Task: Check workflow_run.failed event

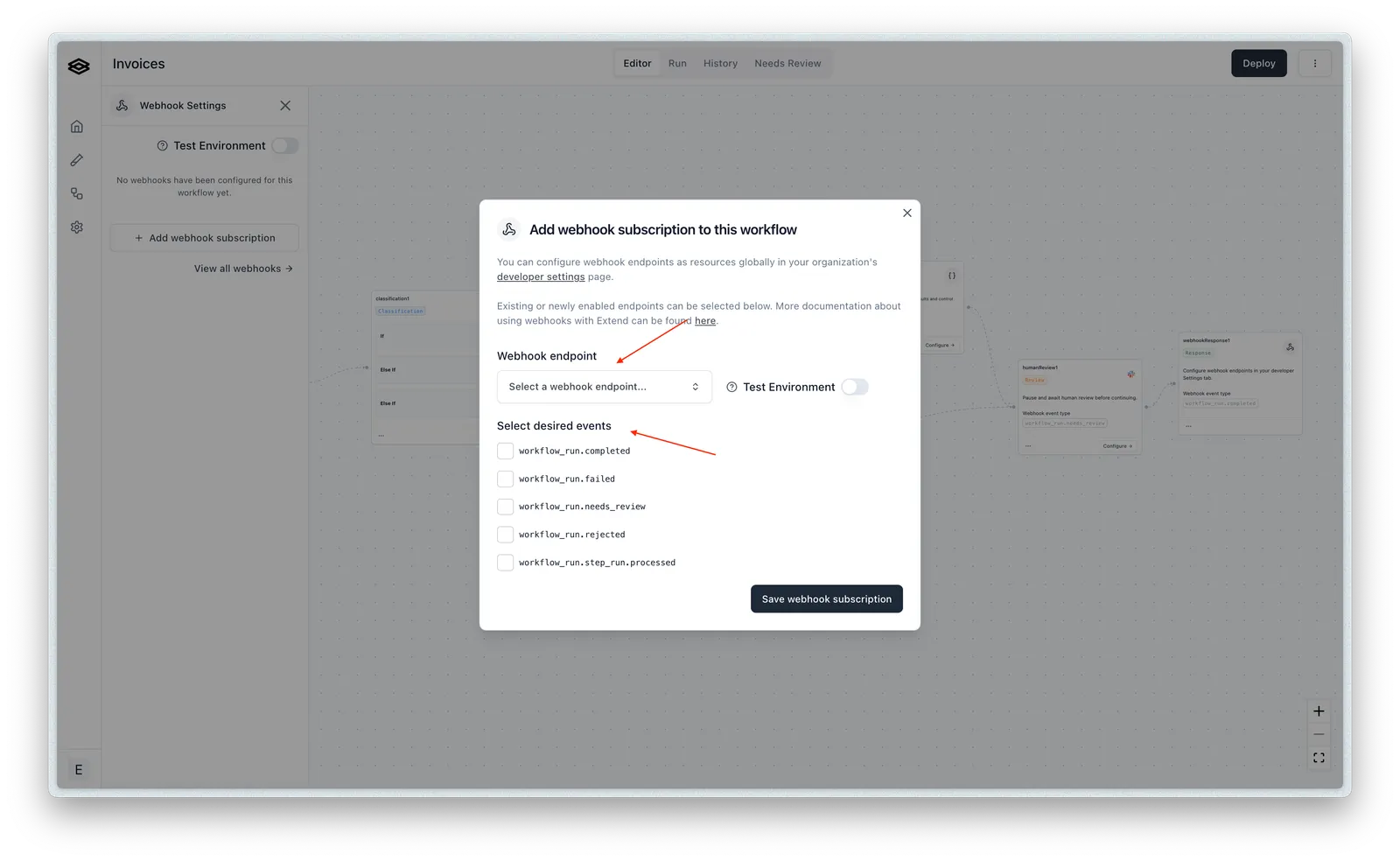Action: pyautogui.click(x=505, y=479)
